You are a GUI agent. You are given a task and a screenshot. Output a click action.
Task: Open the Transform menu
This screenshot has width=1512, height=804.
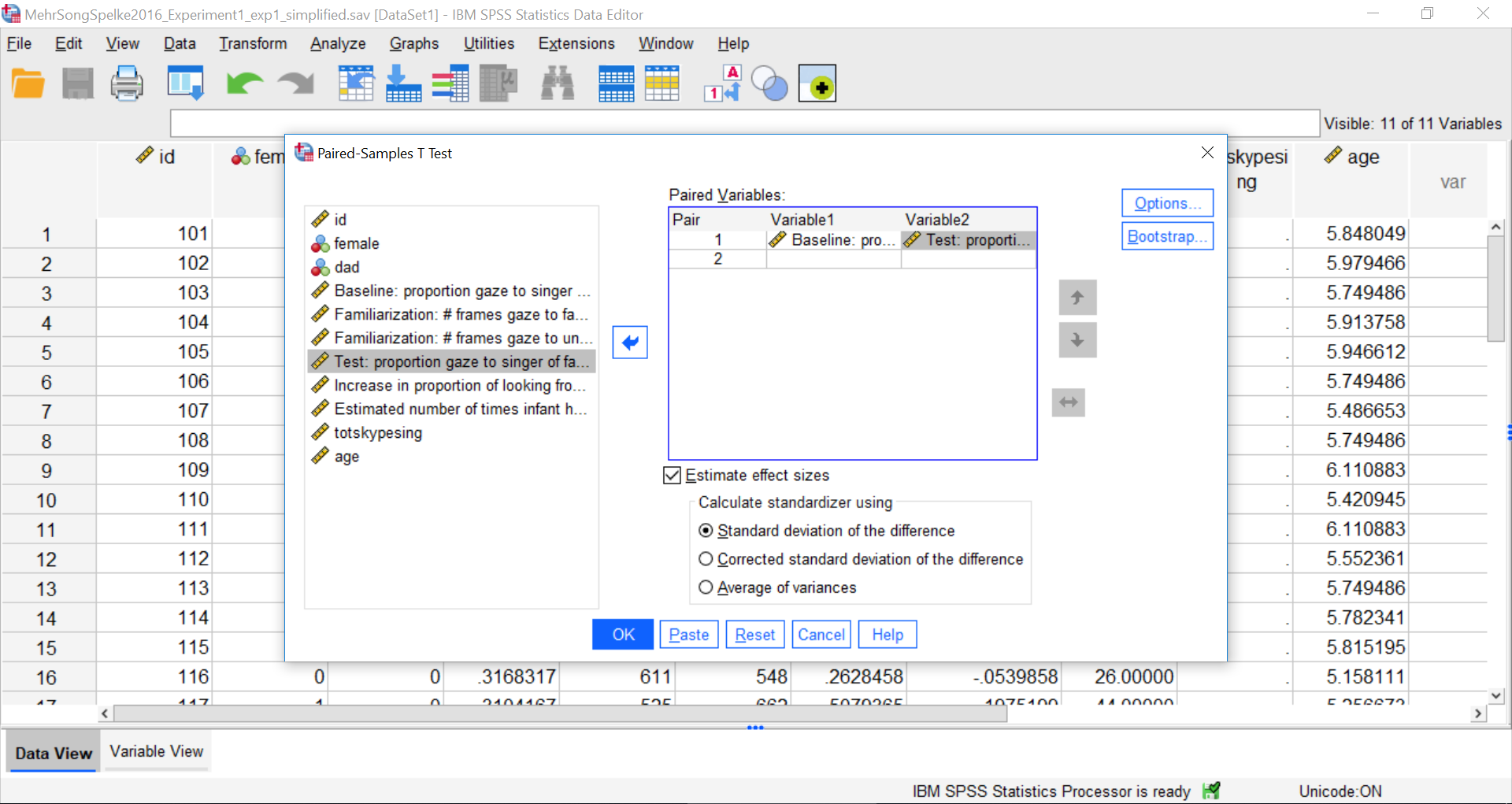click(x=253, y=44)
